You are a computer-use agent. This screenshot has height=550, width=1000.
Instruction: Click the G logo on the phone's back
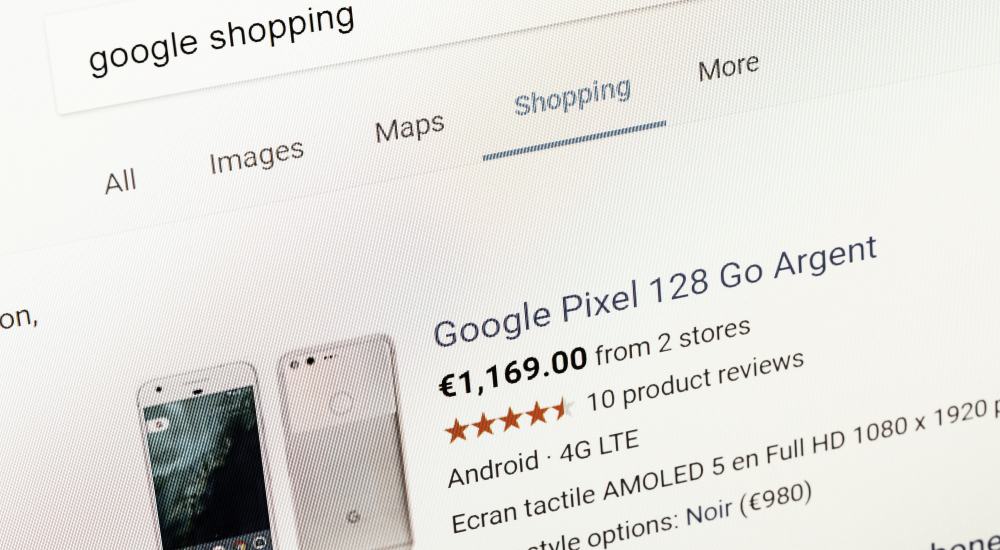pos(354,517)
